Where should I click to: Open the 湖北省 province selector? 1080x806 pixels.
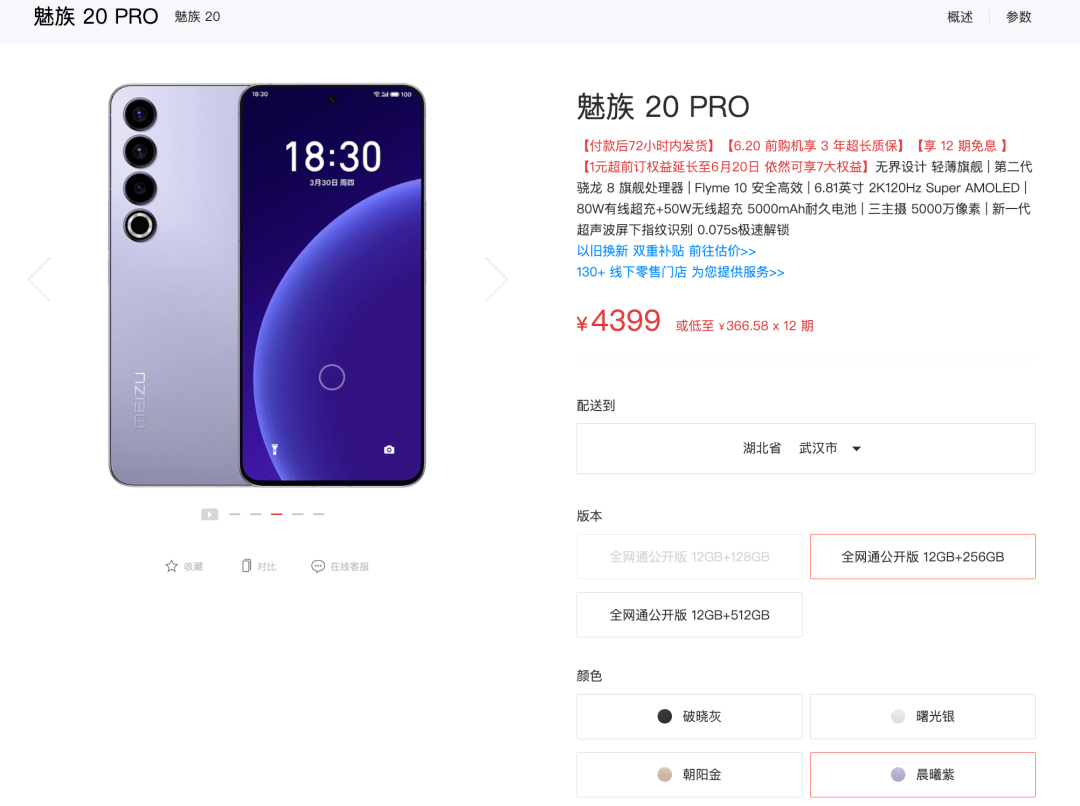click(762, 448)
